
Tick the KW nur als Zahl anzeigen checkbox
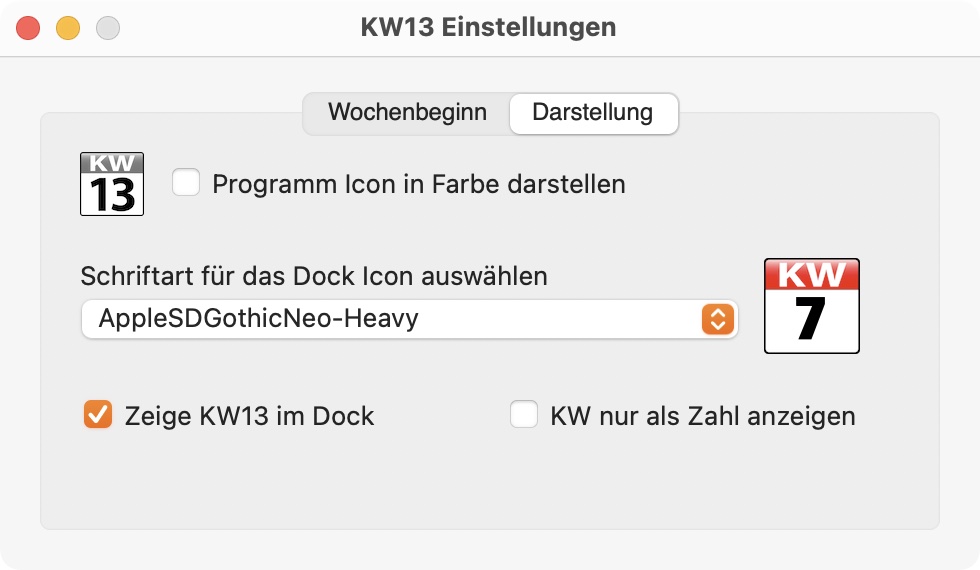pyautogui.click(x=524, y=414)
